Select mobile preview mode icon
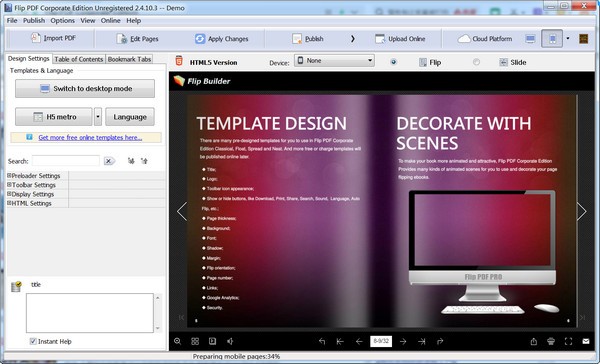This screenshot has width=600, height=364. [x=552, y=39]
